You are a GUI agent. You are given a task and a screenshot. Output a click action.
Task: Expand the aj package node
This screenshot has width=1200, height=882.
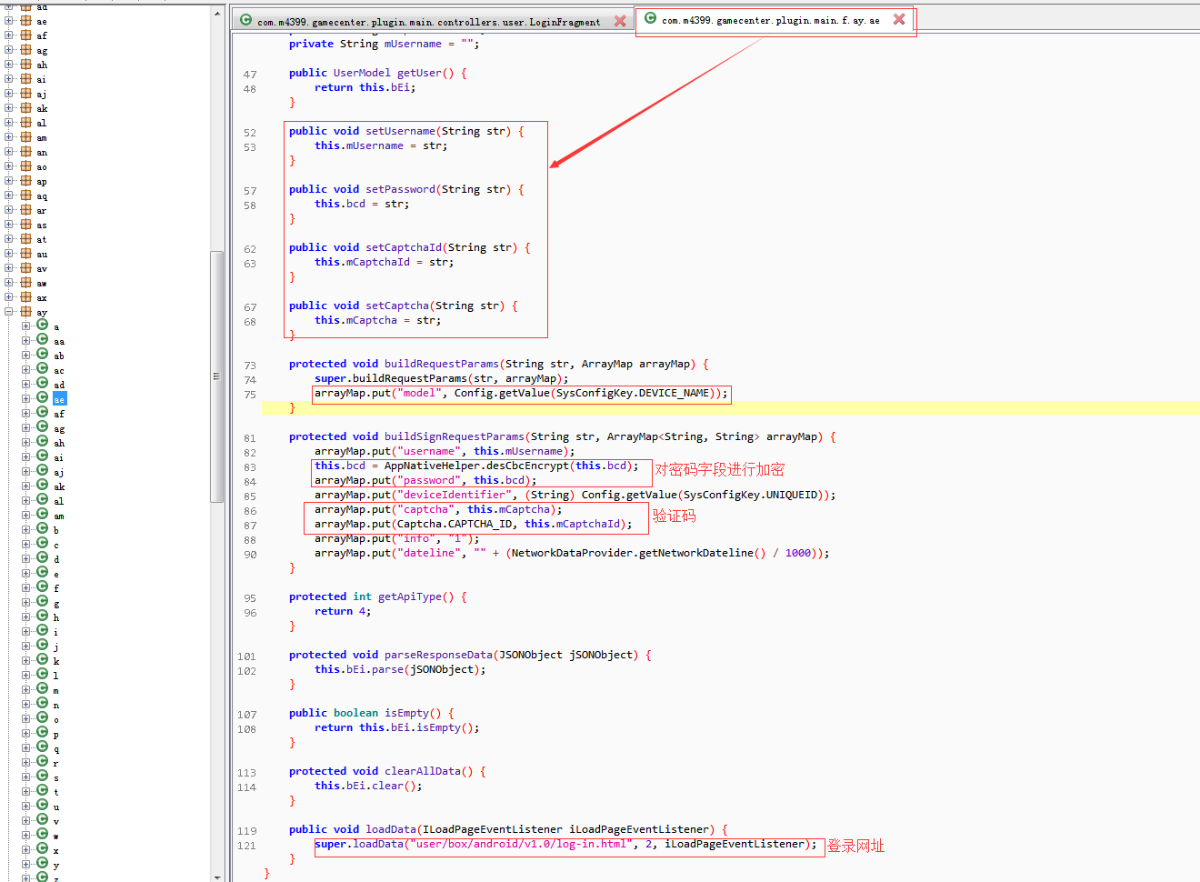coord(9,94)
